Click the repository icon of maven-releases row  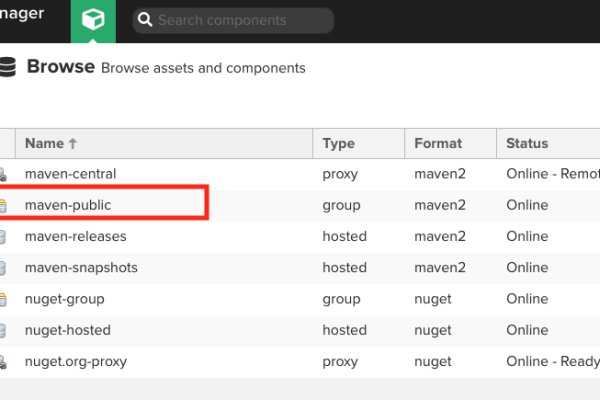pos(3,237)
